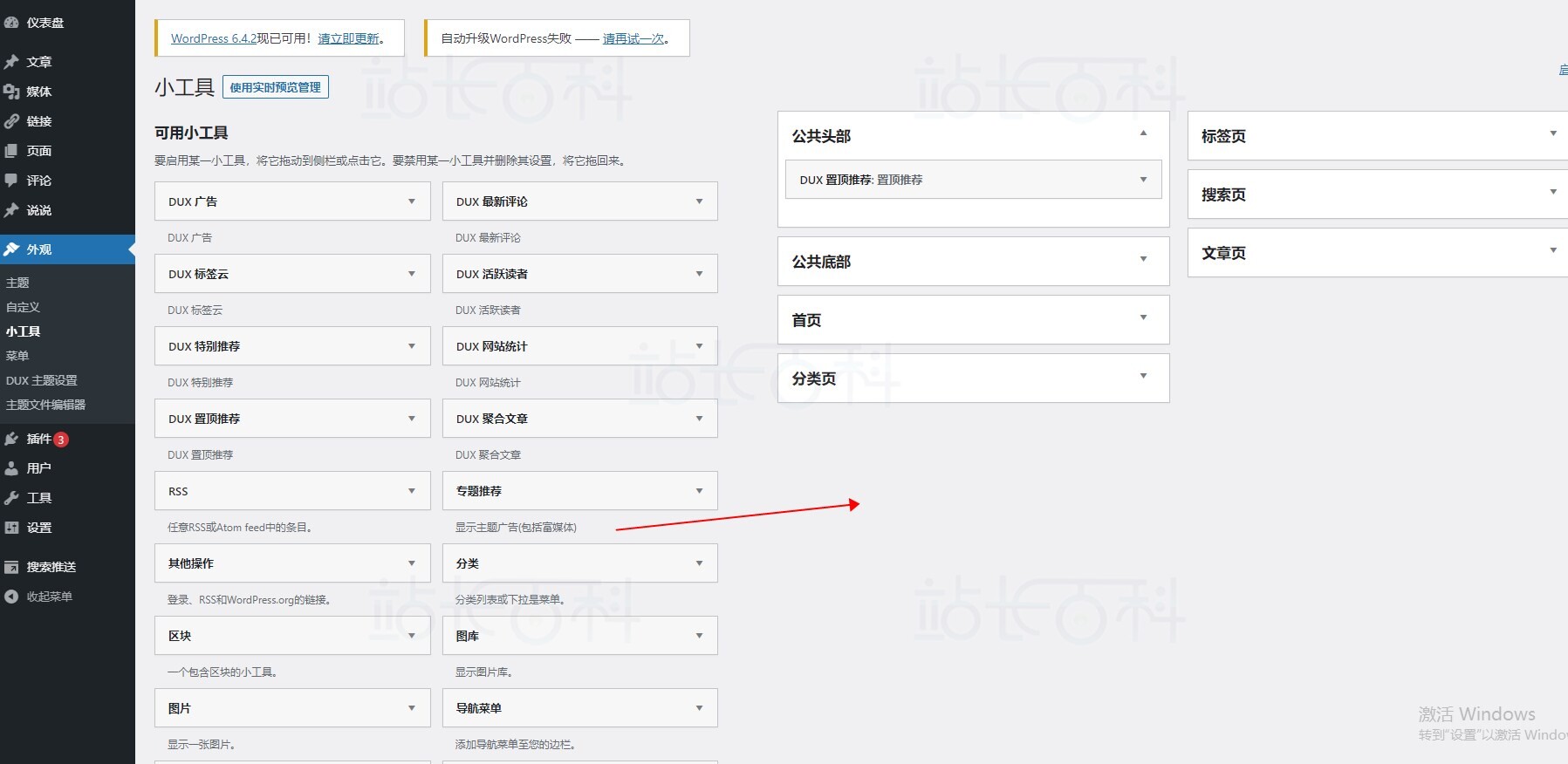Image resolution: width=1568 pixels, height=764 pixels.
Task: Expand the DUX 特别推荐 widget arrow
Action: (x=412, y=346)
